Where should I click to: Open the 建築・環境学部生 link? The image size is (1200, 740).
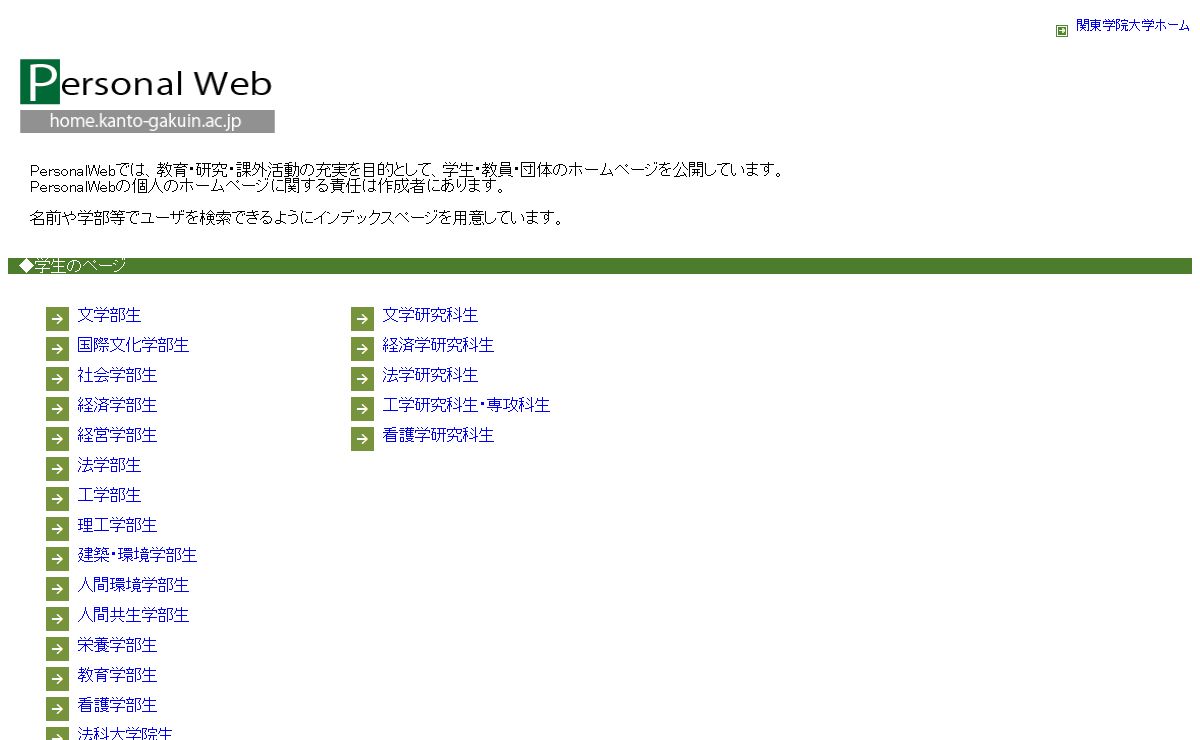(x=137, y=555)
